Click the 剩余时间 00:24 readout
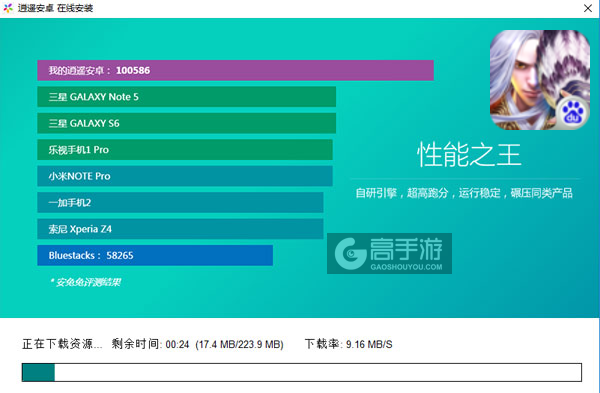The image size is (600, 393). coord(150,344)
